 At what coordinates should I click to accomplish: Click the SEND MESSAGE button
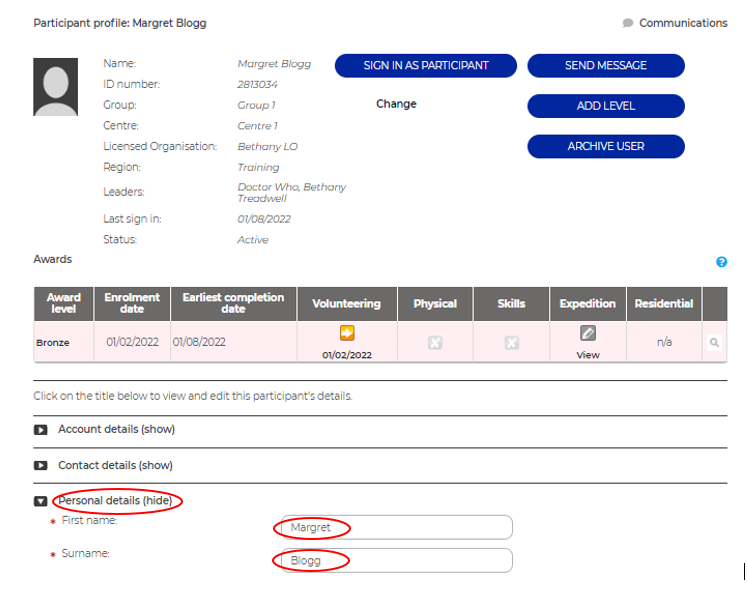[606, 65]
